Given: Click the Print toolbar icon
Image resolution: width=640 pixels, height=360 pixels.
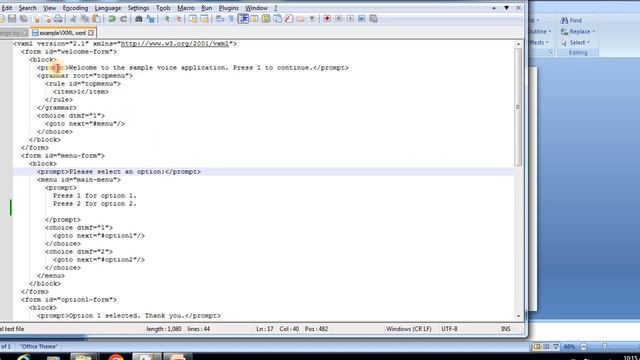Looking at the screenshot, I should (58, 19).
